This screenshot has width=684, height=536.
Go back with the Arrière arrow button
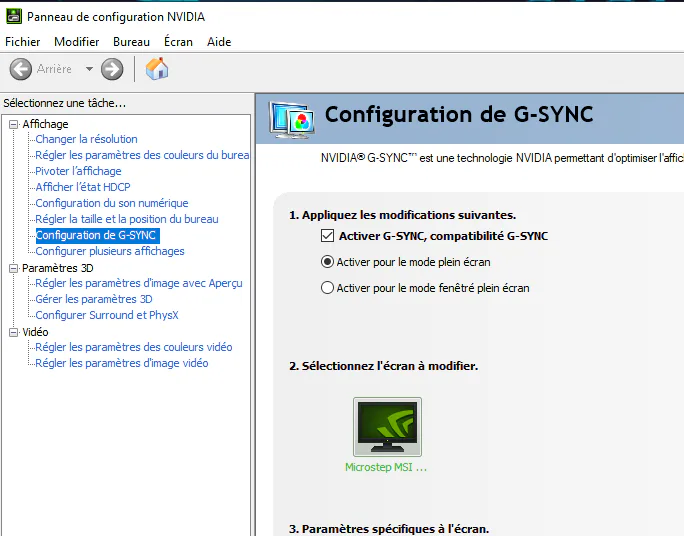click(21, 69)
